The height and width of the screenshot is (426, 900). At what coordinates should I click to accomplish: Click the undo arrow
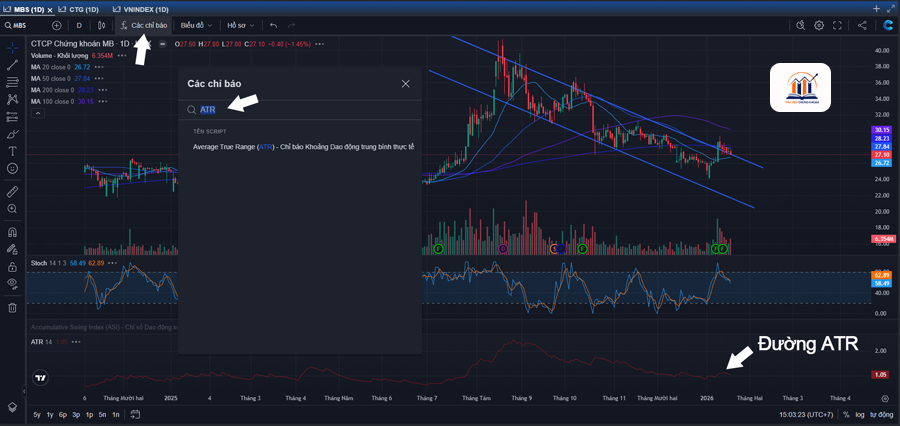[x=273, y=25]
